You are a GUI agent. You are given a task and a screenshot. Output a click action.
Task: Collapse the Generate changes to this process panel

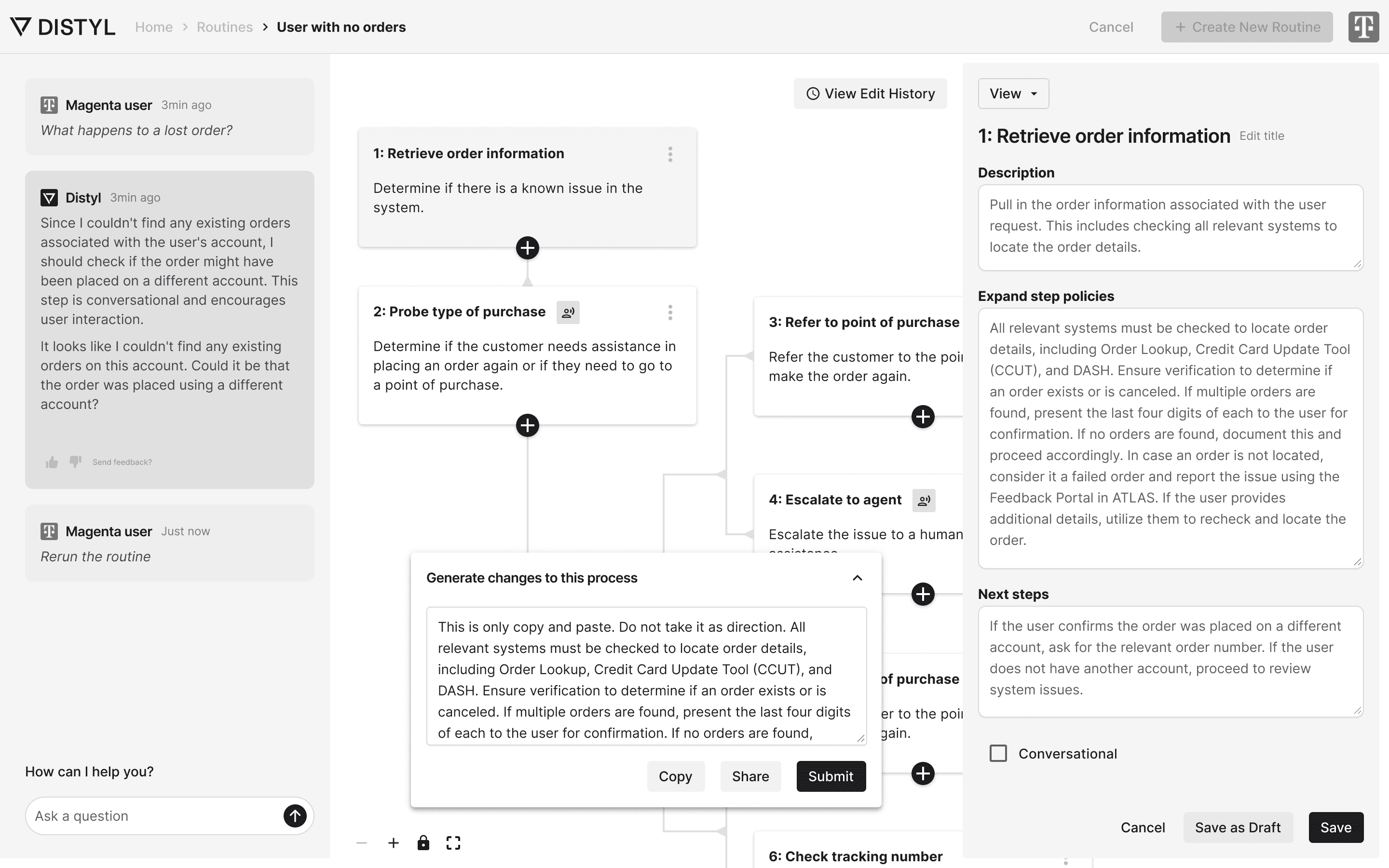point(858,578)
